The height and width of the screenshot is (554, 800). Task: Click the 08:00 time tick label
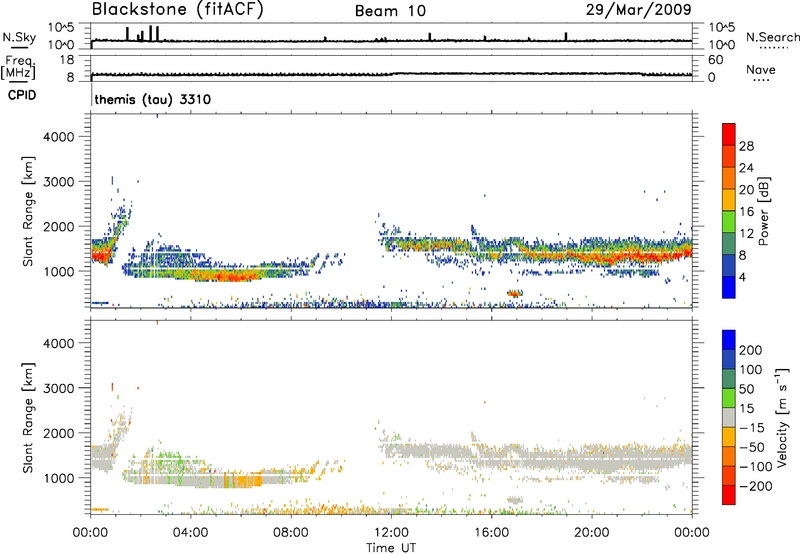[x=290, y=533]
